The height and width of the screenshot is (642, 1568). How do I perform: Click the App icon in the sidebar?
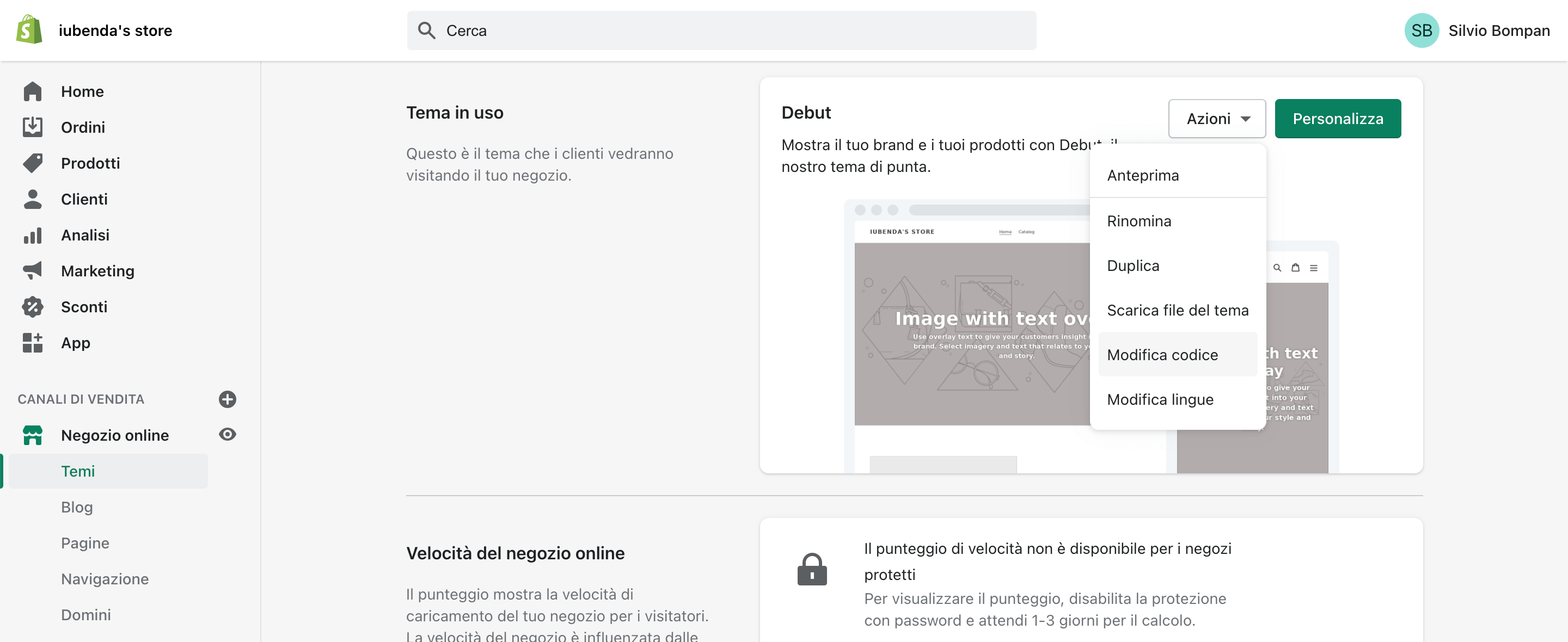pos(32,343)
